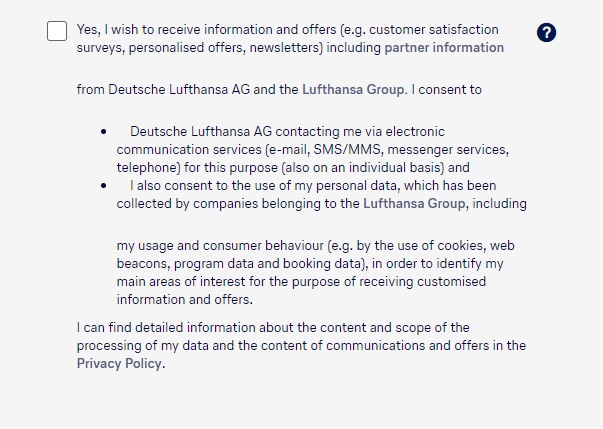
Task: Open the question mark help icon
Action: click(546, 32)
